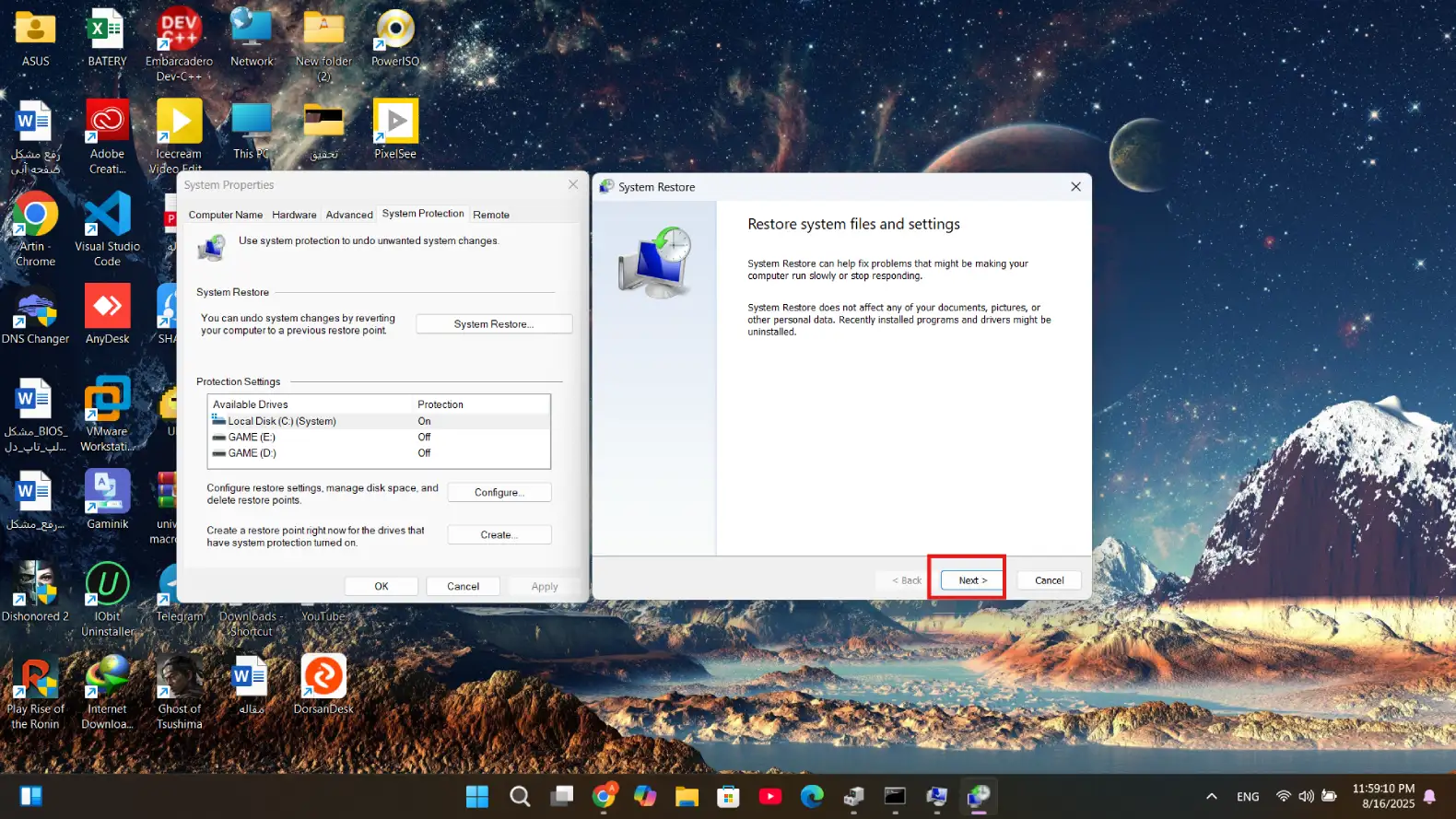The height and width of the screenshot is (819, 1456).
Task: Open the Computer Name tab
Action: 226,215
